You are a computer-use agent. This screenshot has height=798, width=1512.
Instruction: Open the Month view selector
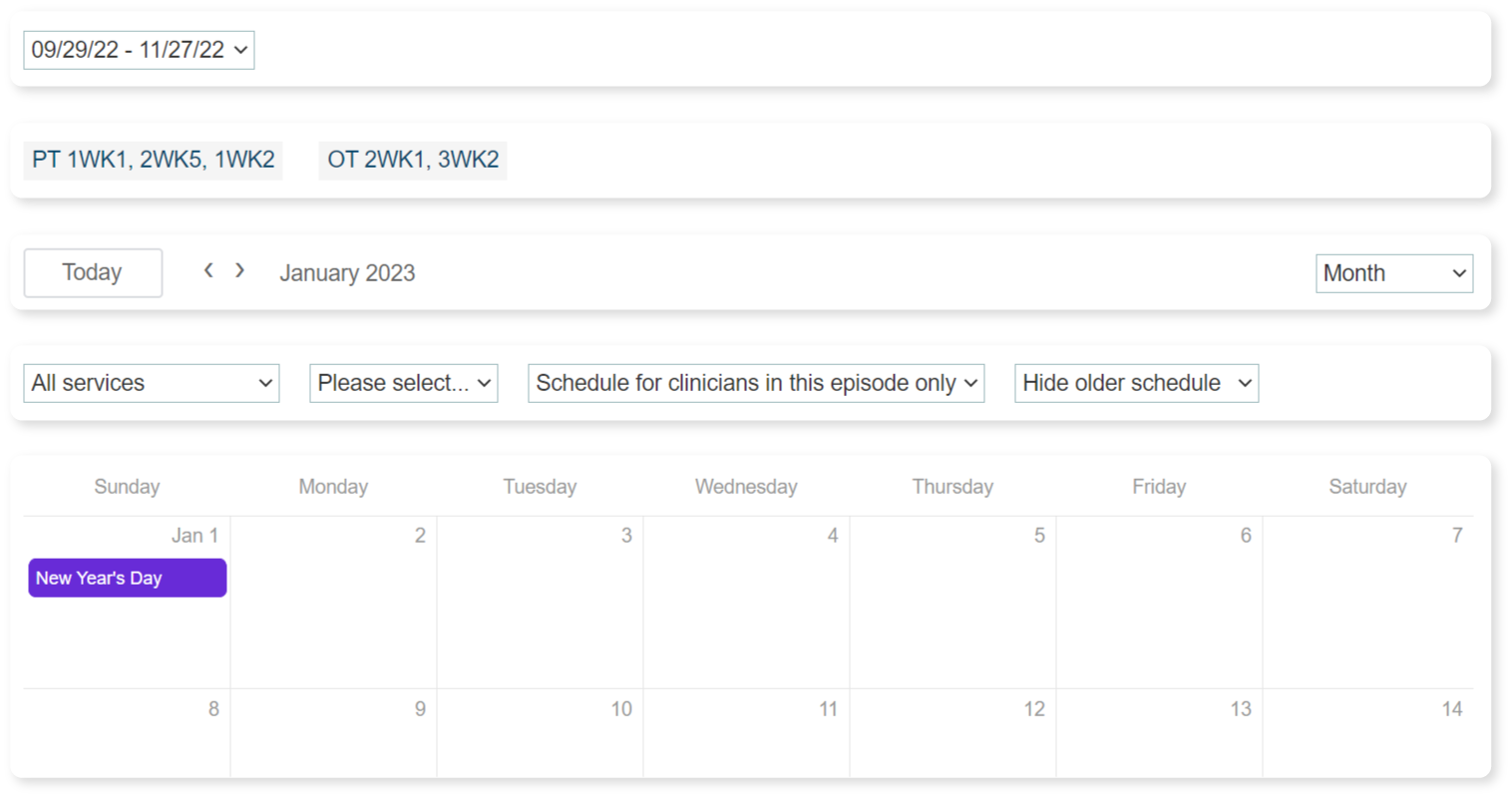pos(1393,273)
